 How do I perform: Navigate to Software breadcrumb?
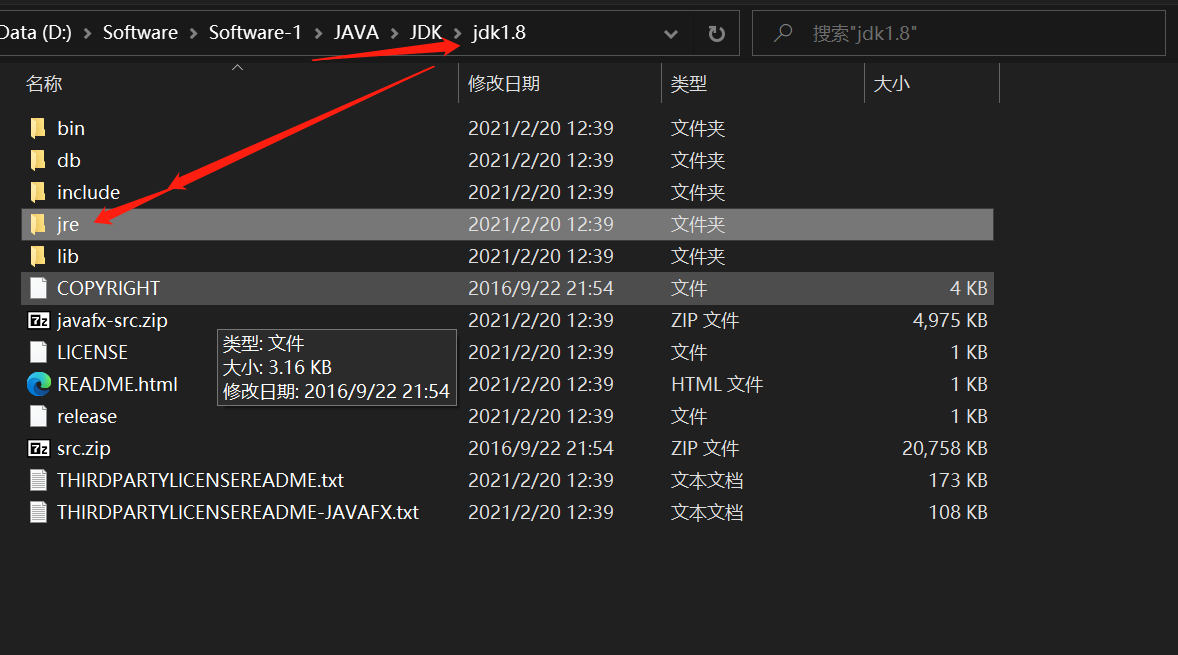[140, 33]
